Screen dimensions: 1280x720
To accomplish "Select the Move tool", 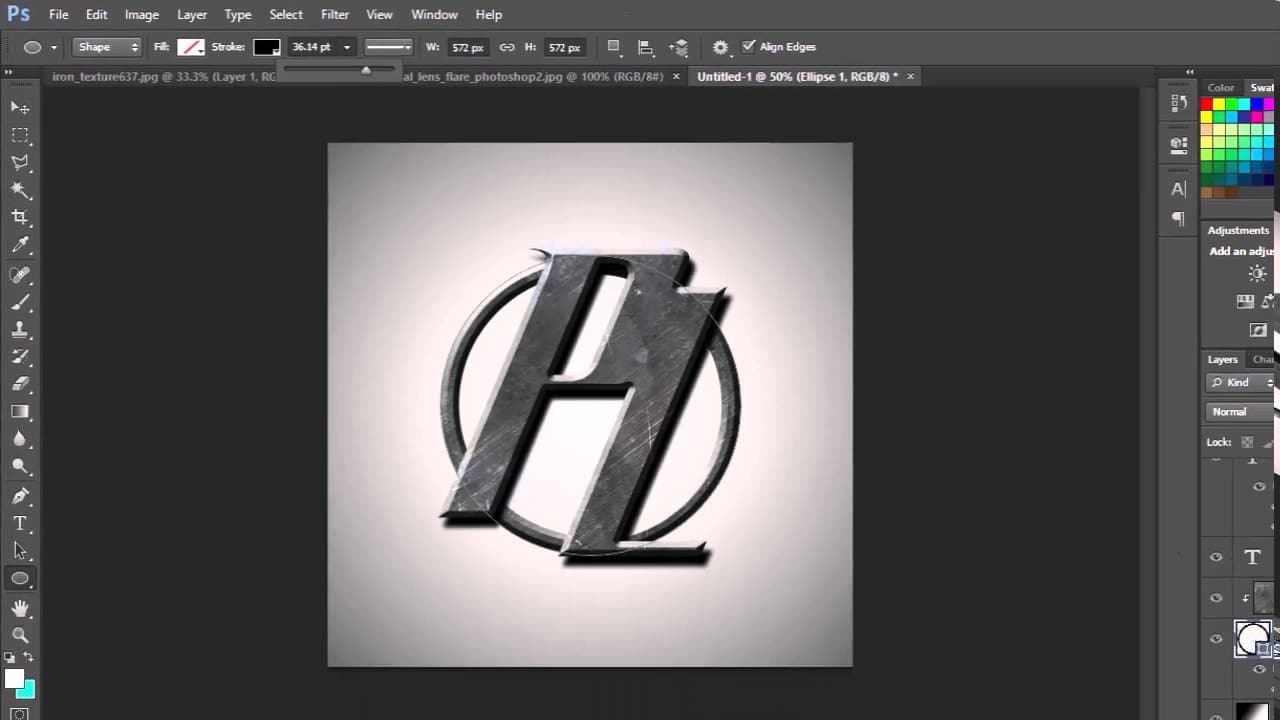I will point(20,107).
